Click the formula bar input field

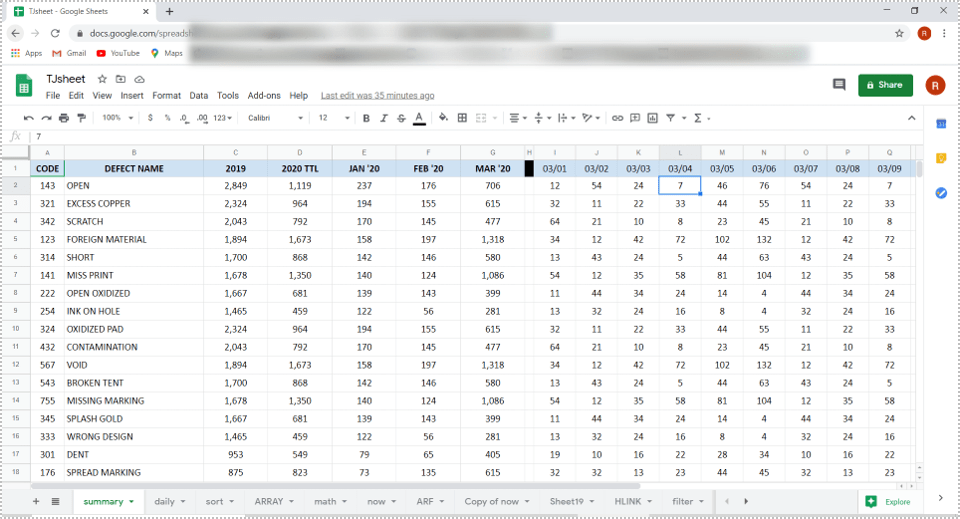coord(400,137)
